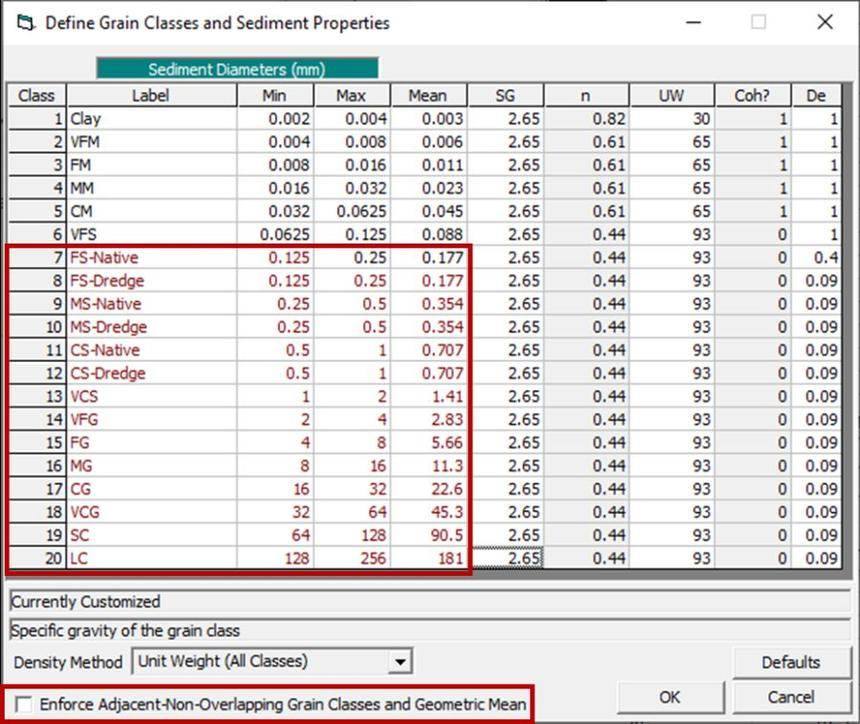Click the Max value 0.0625 for CM

[x=352, y=211]
